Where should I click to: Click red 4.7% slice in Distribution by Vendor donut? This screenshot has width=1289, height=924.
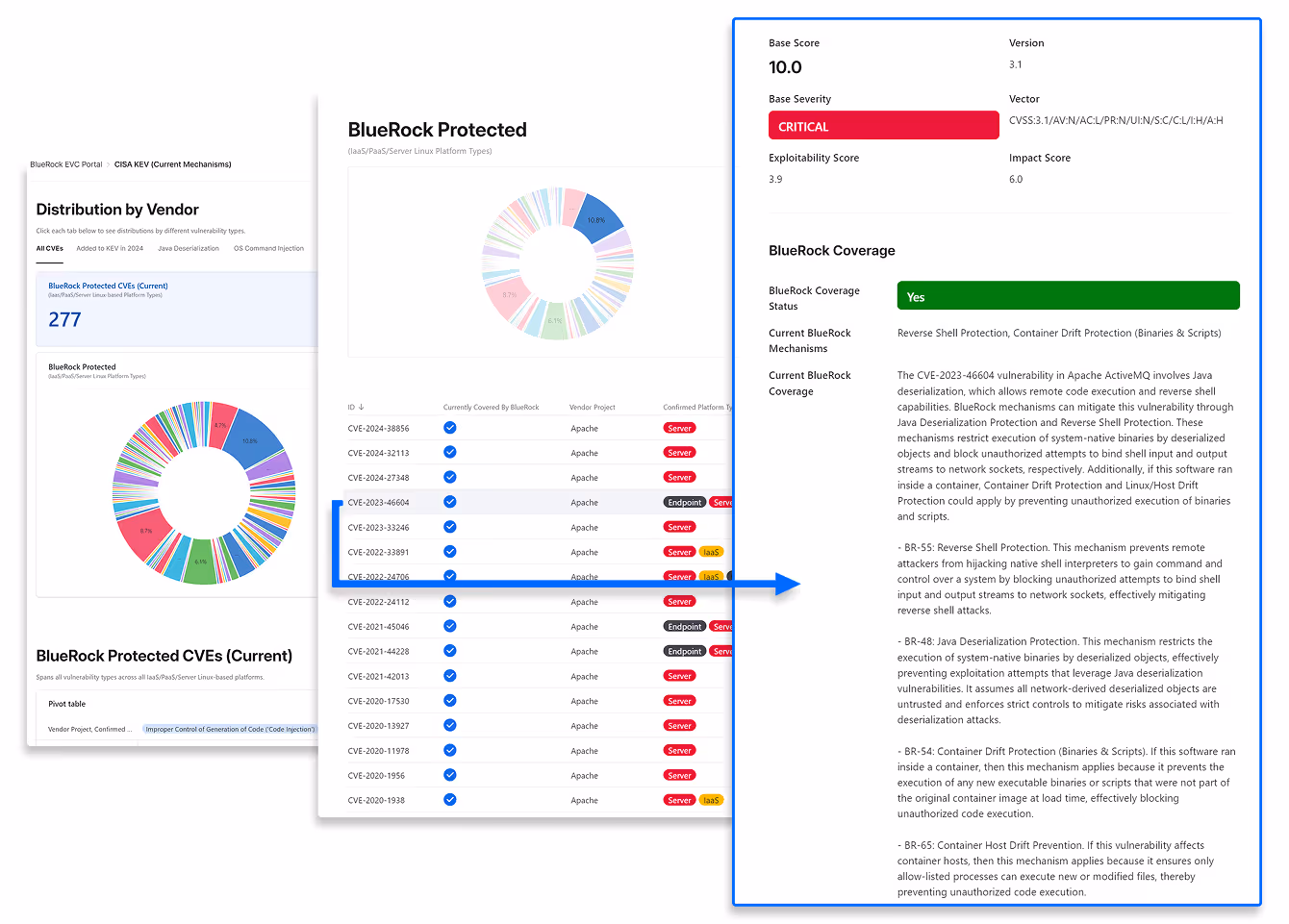(x=221, y=425)
